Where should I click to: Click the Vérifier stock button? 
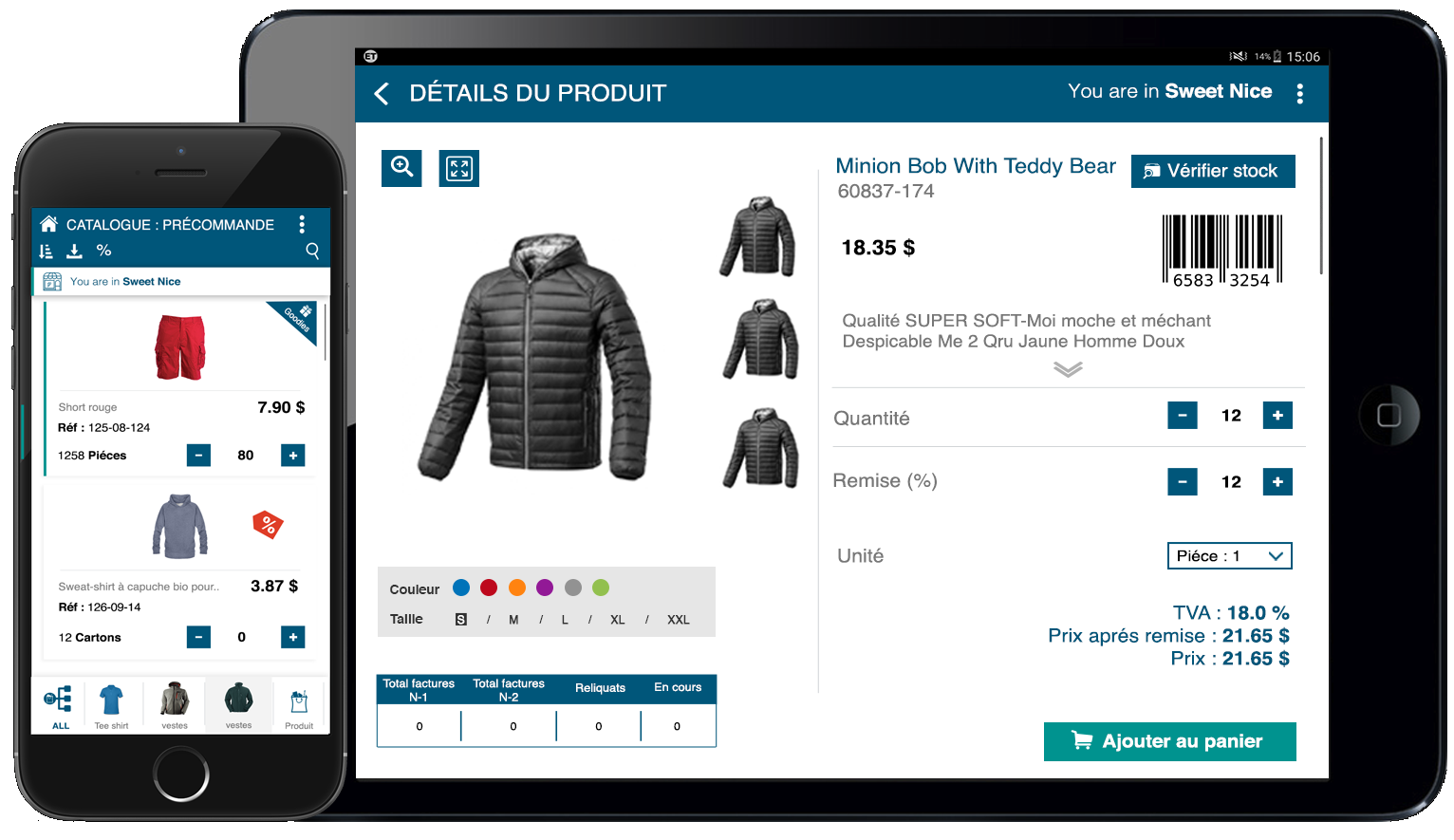pos(1213,171)
